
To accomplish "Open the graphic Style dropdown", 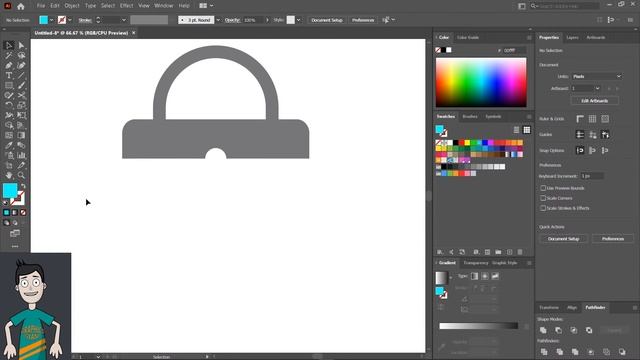I will [x=299, y=20].
